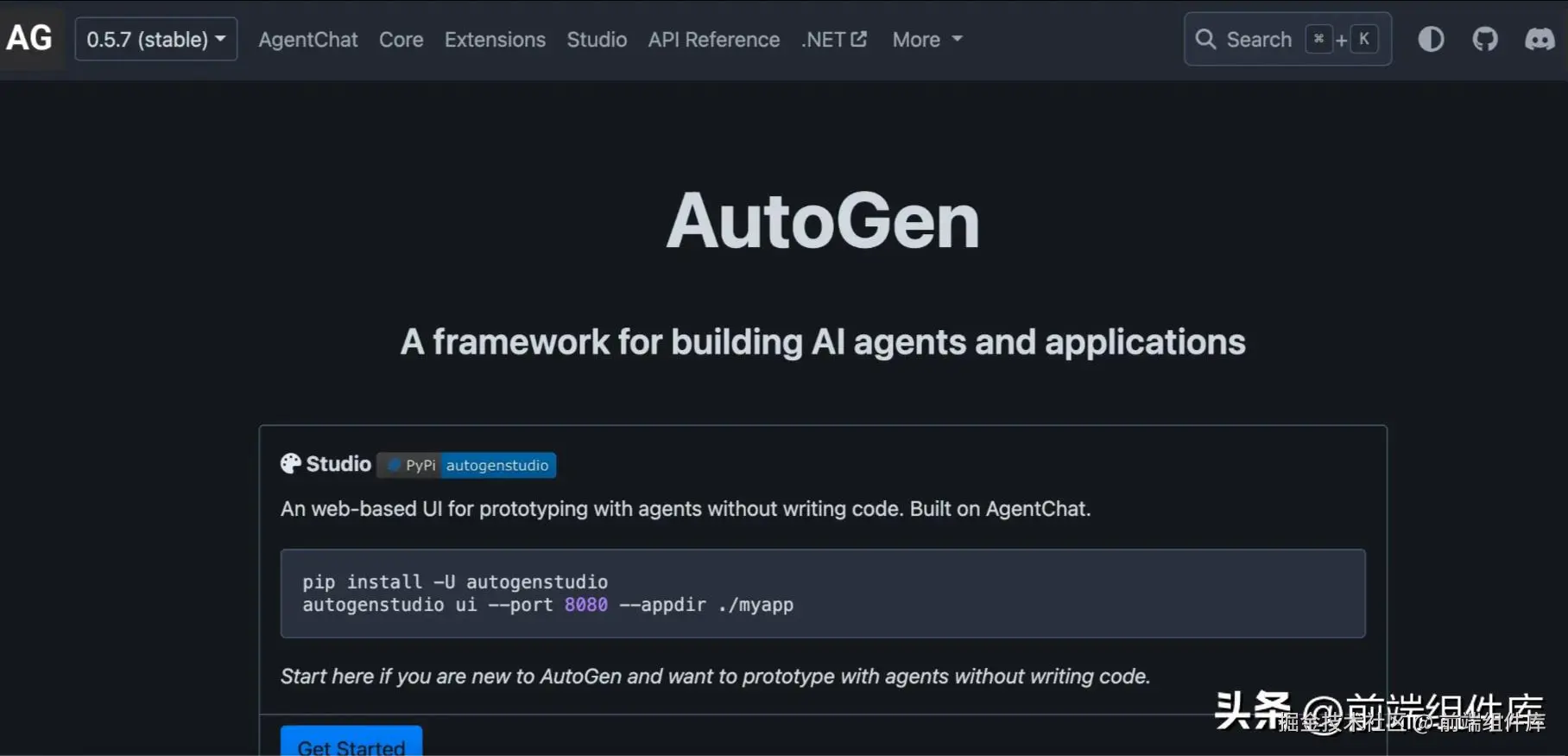Click the 'Start here if you are new' note

tap(715, 677)
